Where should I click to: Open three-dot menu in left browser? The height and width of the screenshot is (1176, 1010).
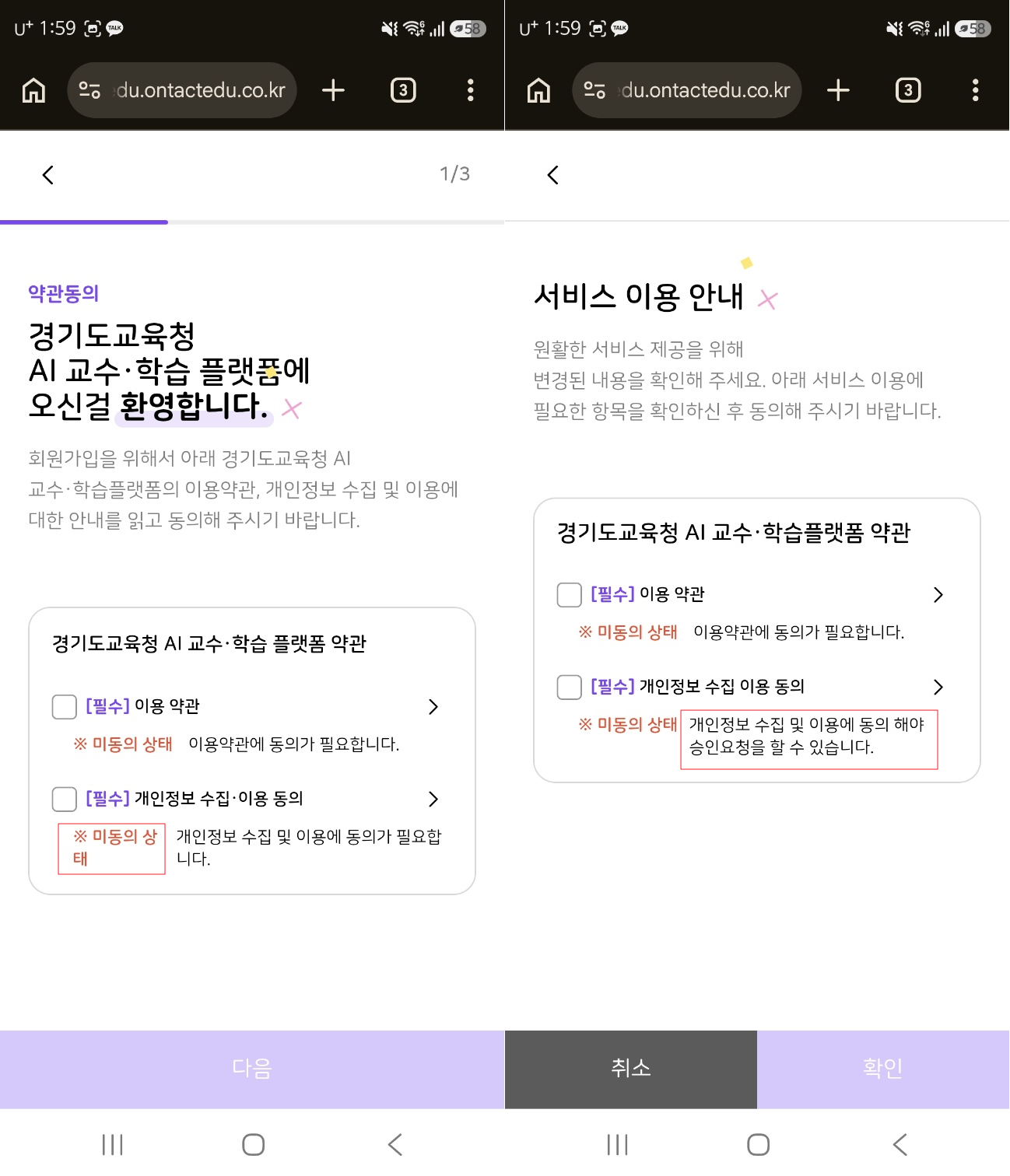[470, 90]
